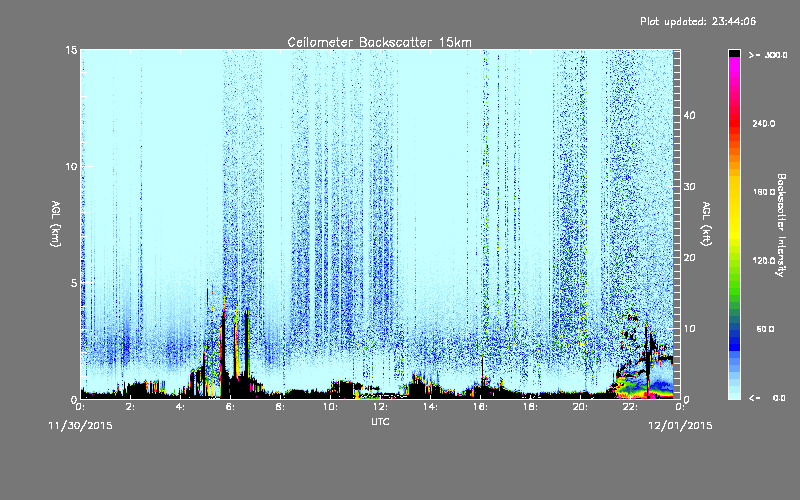This screenshot has width=800, height=500.
Task: Select the "40" tick on the kft axis
Action: pyautogui.click(x=689, y=115)
